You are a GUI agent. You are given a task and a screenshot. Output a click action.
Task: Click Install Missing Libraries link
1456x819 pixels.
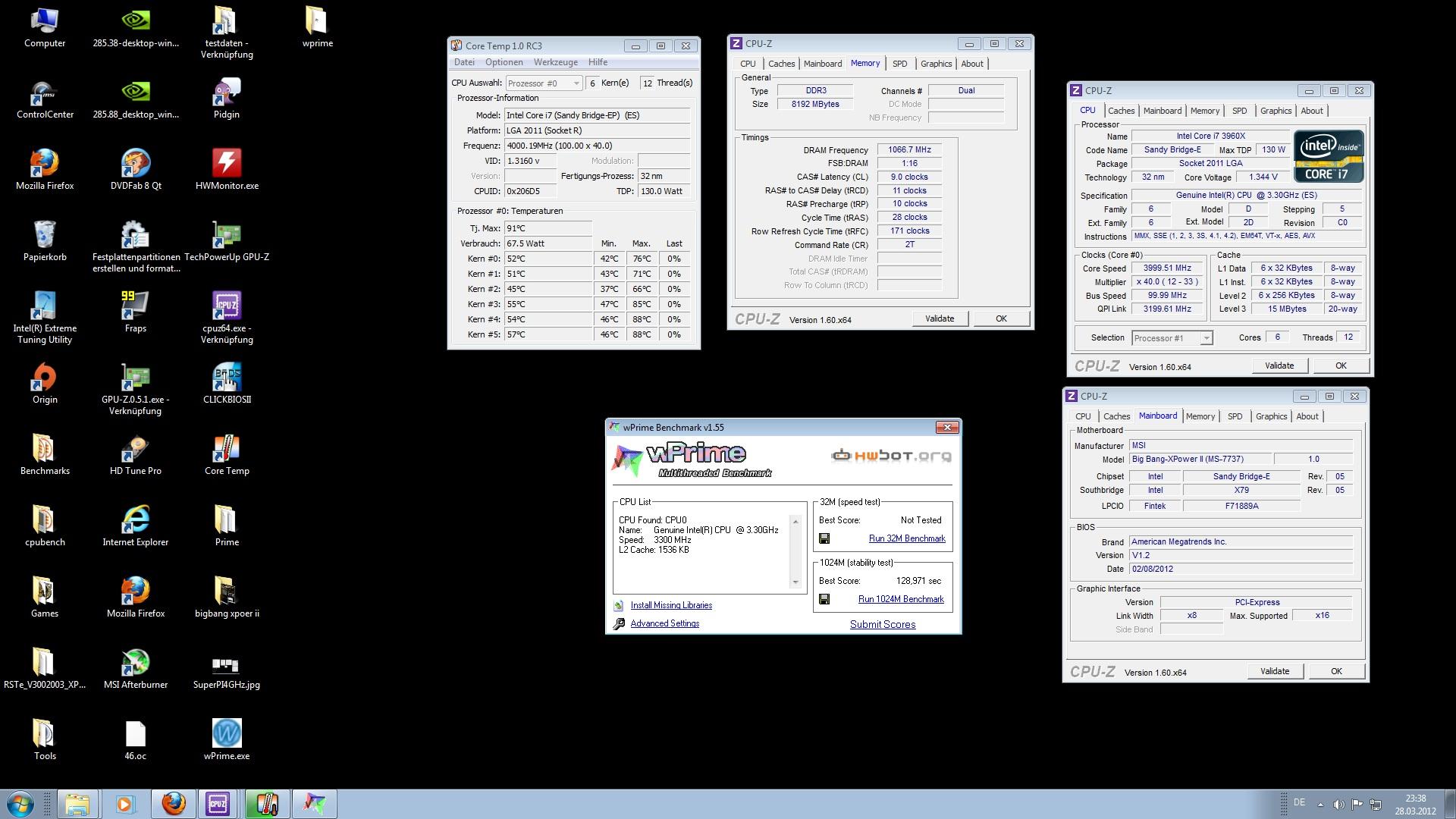click(671, 605)
